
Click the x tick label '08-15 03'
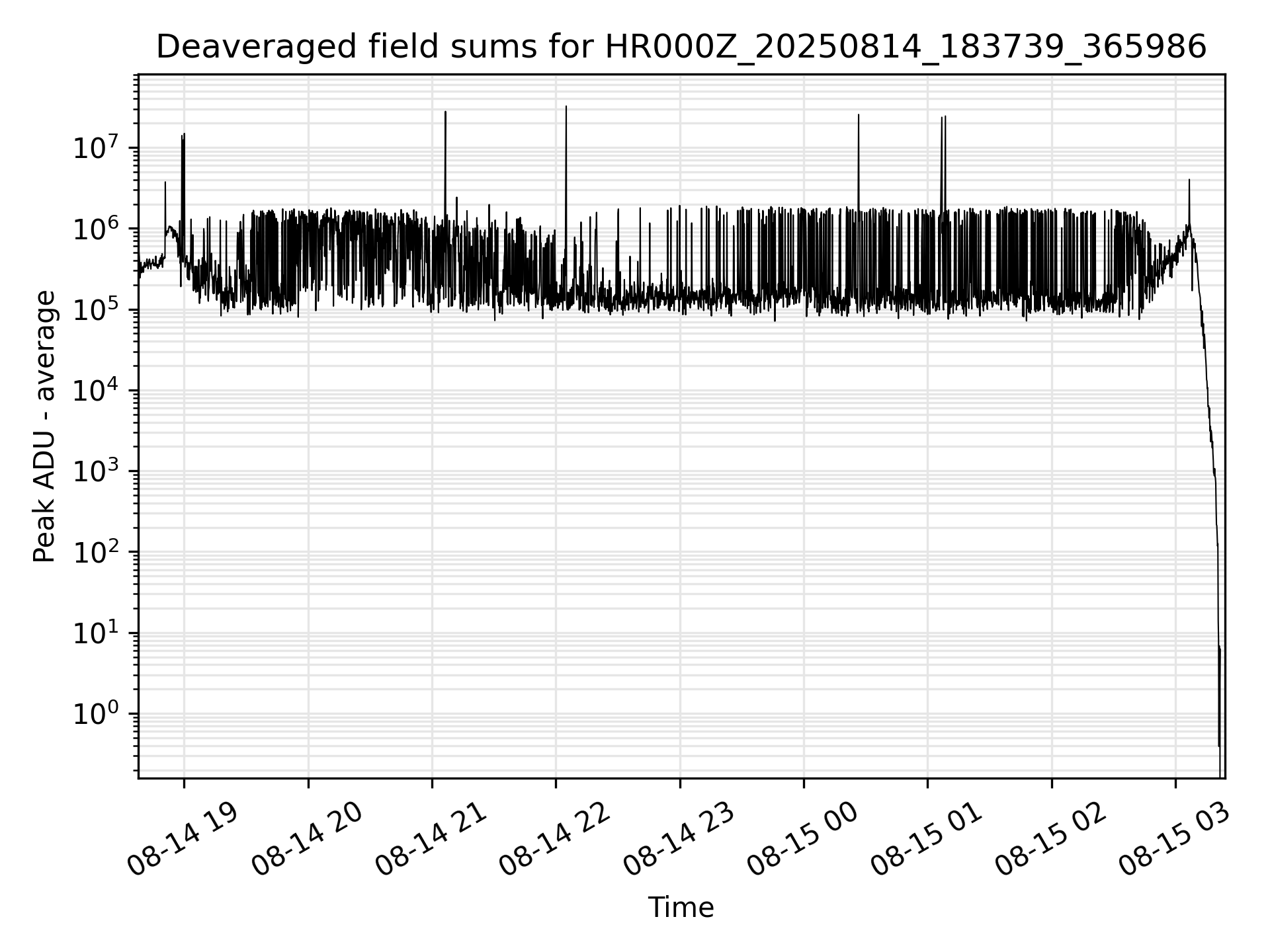coord(1175,840)
